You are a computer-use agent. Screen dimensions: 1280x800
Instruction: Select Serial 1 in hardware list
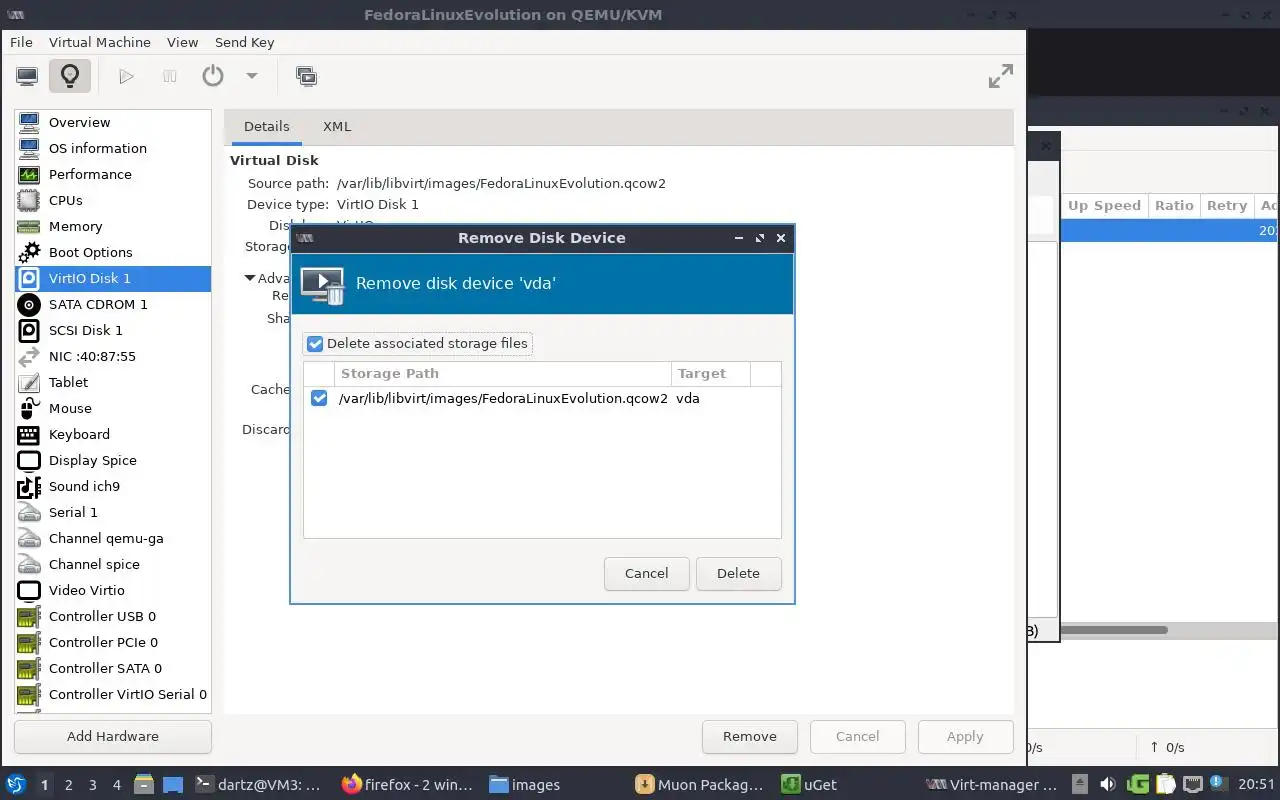click(113, 512)
